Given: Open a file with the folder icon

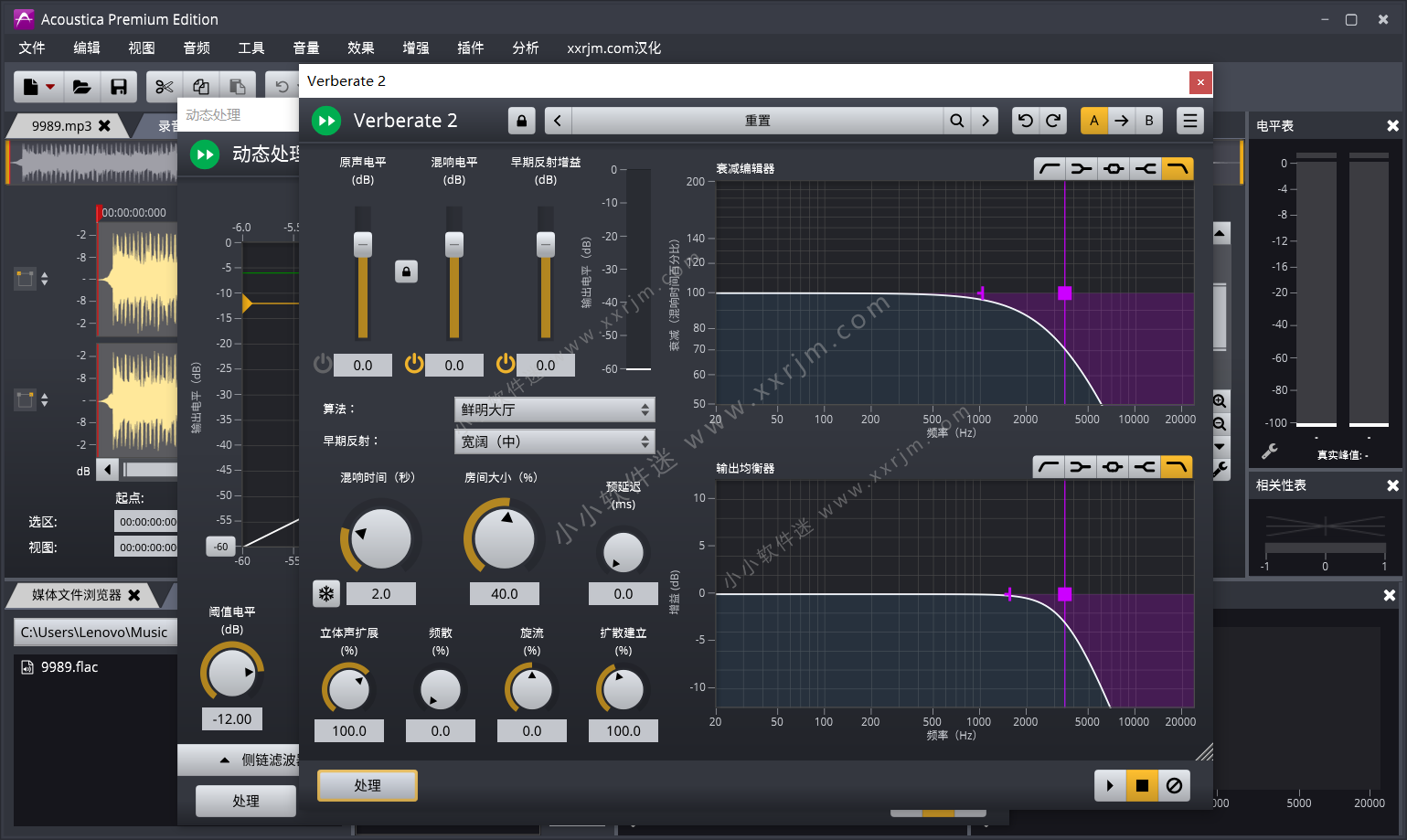Looking at the screenshot, I should [x=82, y=87].
